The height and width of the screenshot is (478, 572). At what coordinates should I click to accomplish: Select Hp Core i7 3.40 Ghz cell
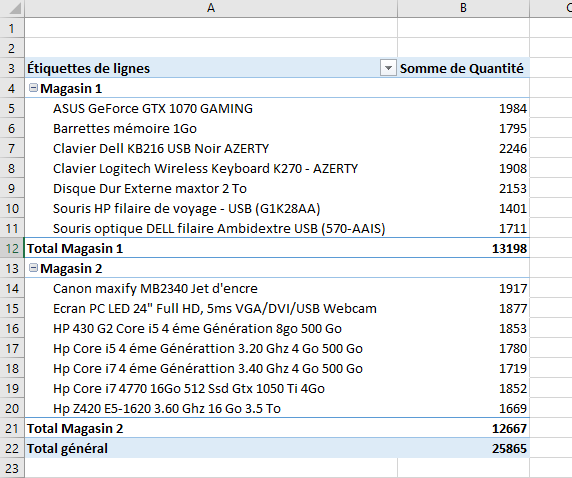211,369
